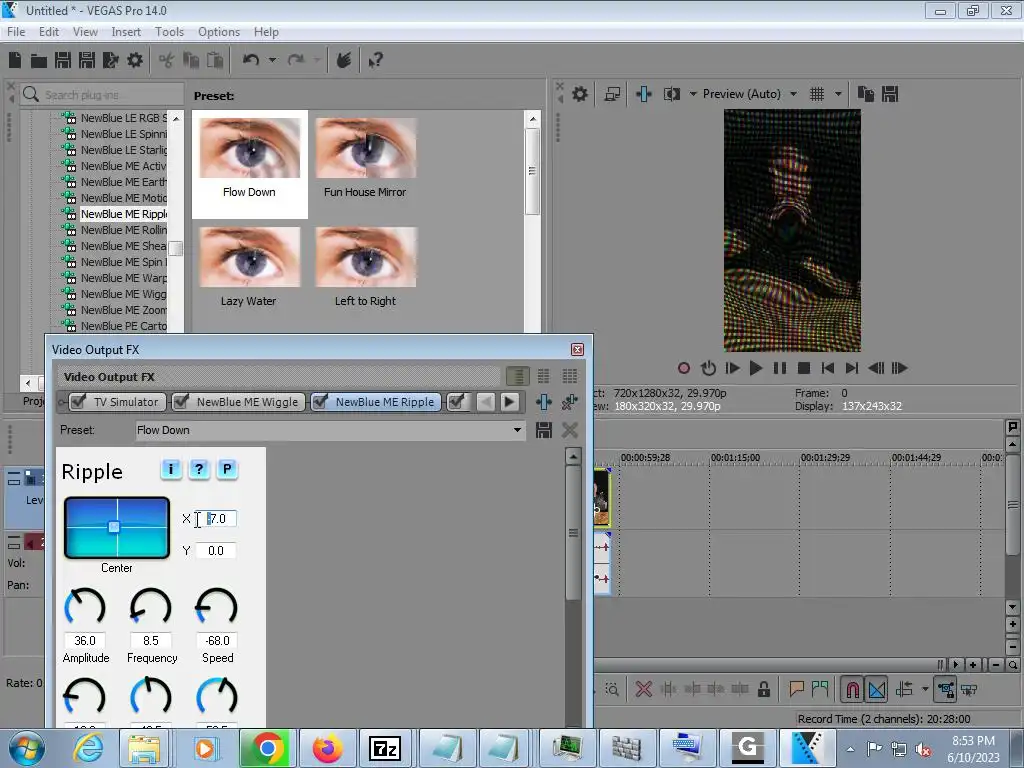
Task: Open the interactive tutorials hand icon
Action: point(344,60)
